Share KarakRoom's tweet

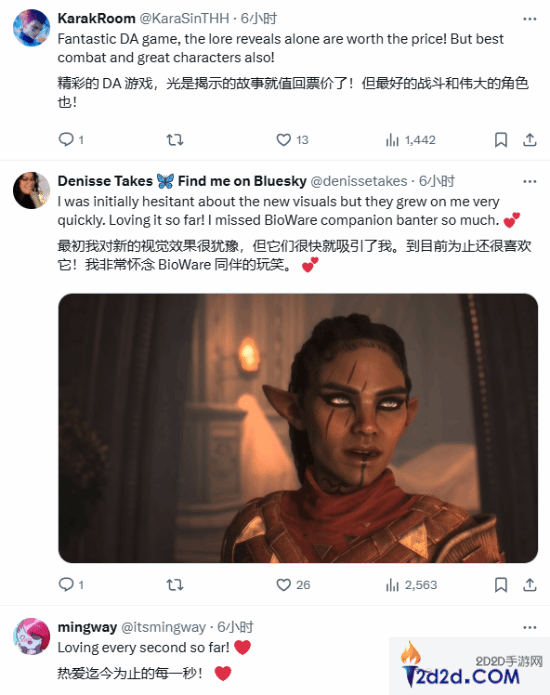point(530,140)
